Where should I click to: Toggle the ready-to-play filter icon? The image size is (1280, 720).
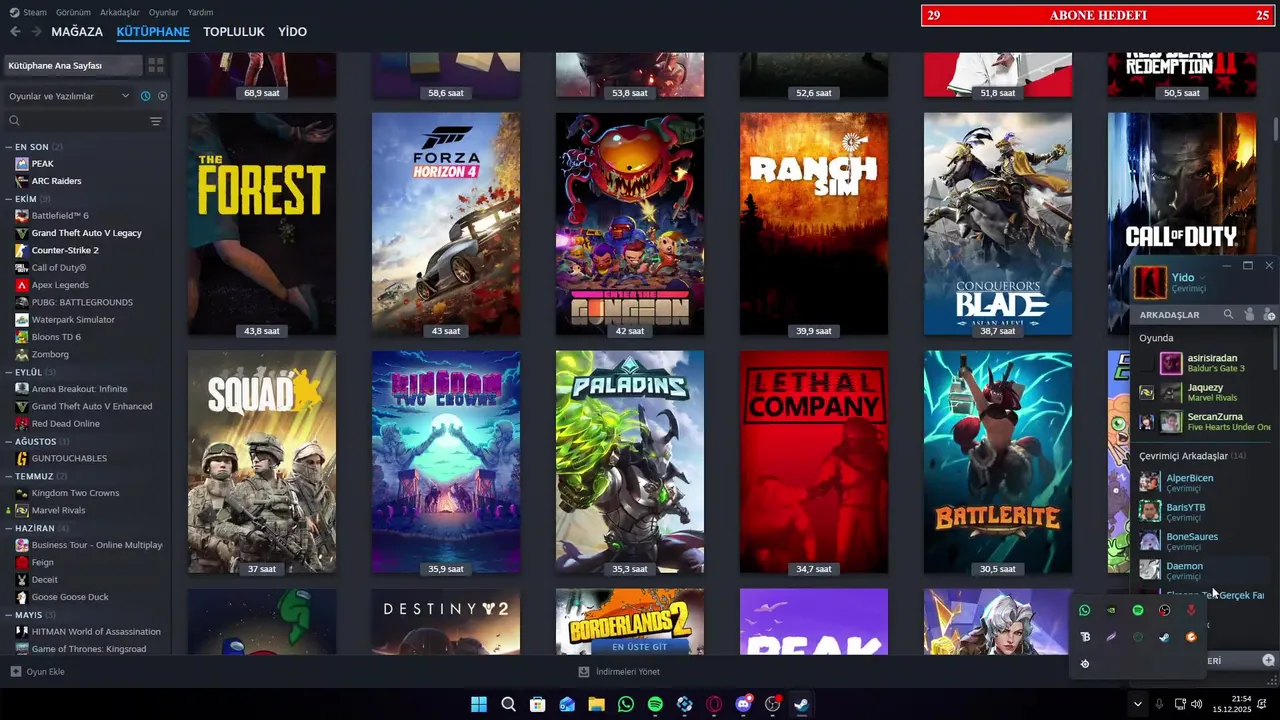point(162,96)
